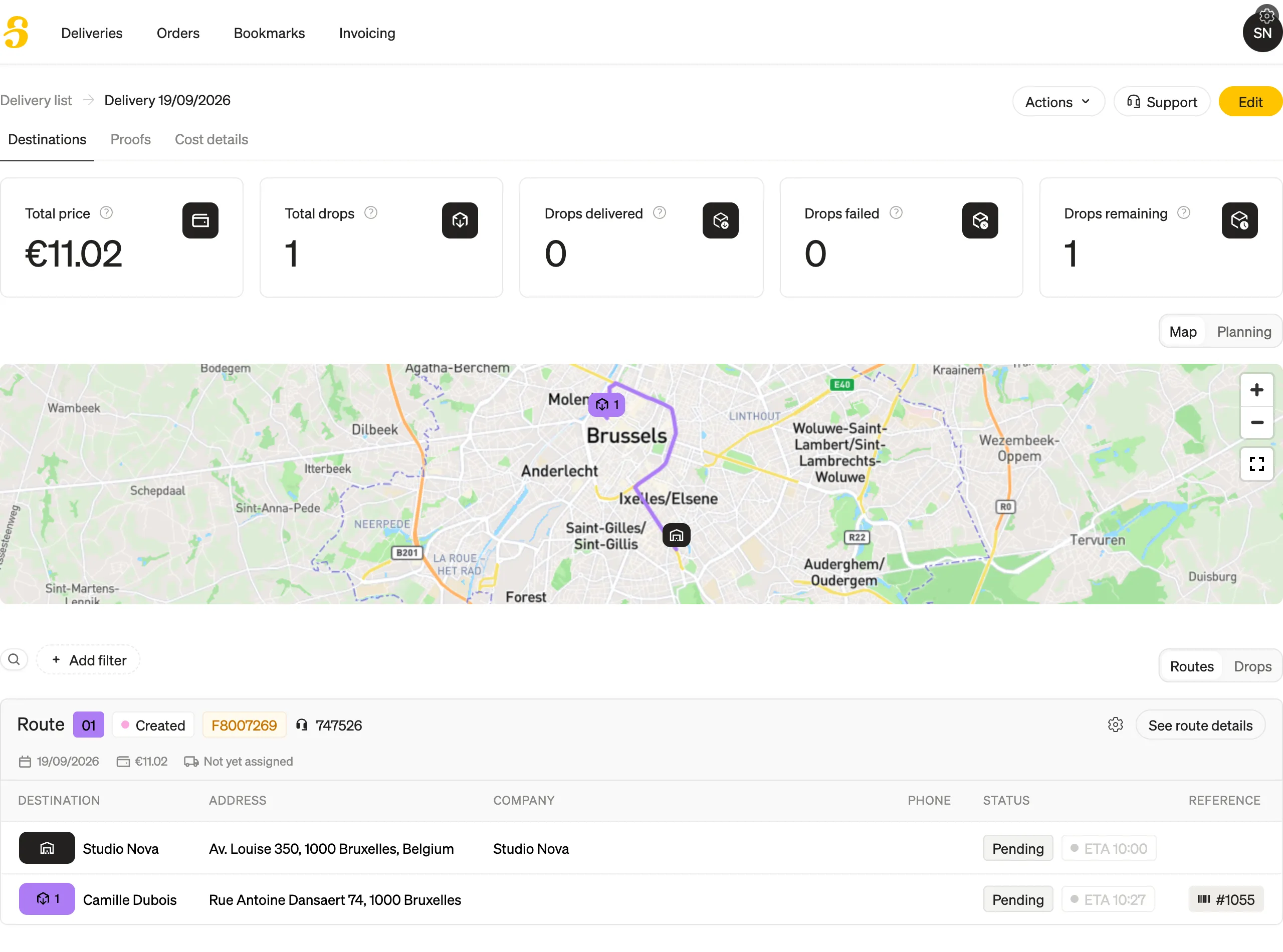This screenshot has width=1283, height=952.
Task: Open the Bookmarks menu
Action: click(x=269, y=33)
